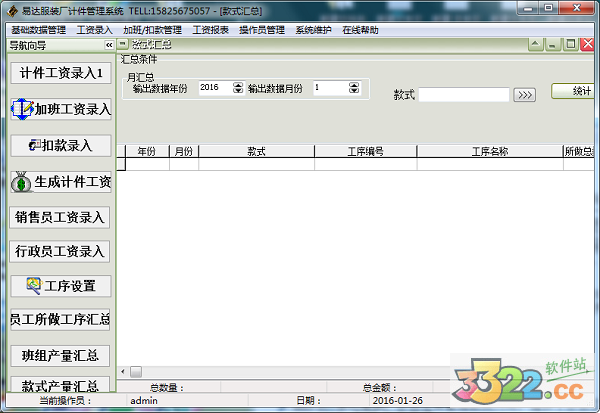Restore the 款式汇总 child window
This screenshot has height=413, width=600.
pyautogui.click(x=571, y=44)
